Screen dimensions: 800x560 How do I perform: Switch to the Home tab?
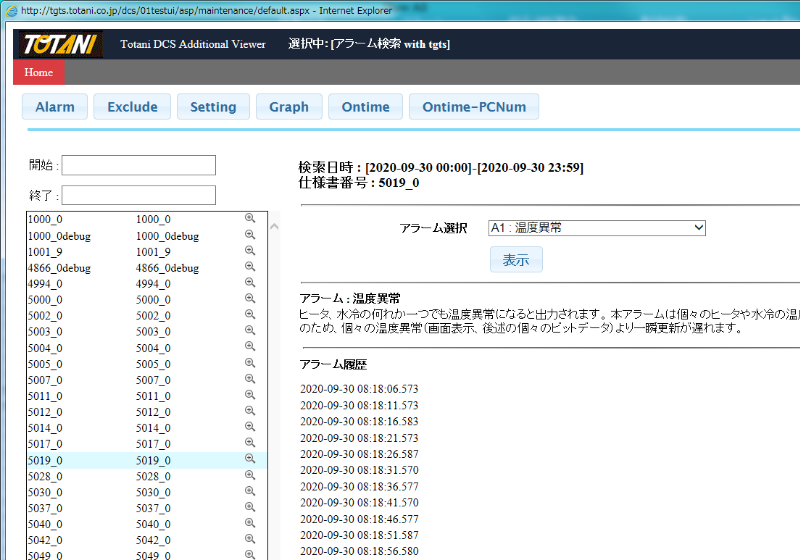point(38,72)
